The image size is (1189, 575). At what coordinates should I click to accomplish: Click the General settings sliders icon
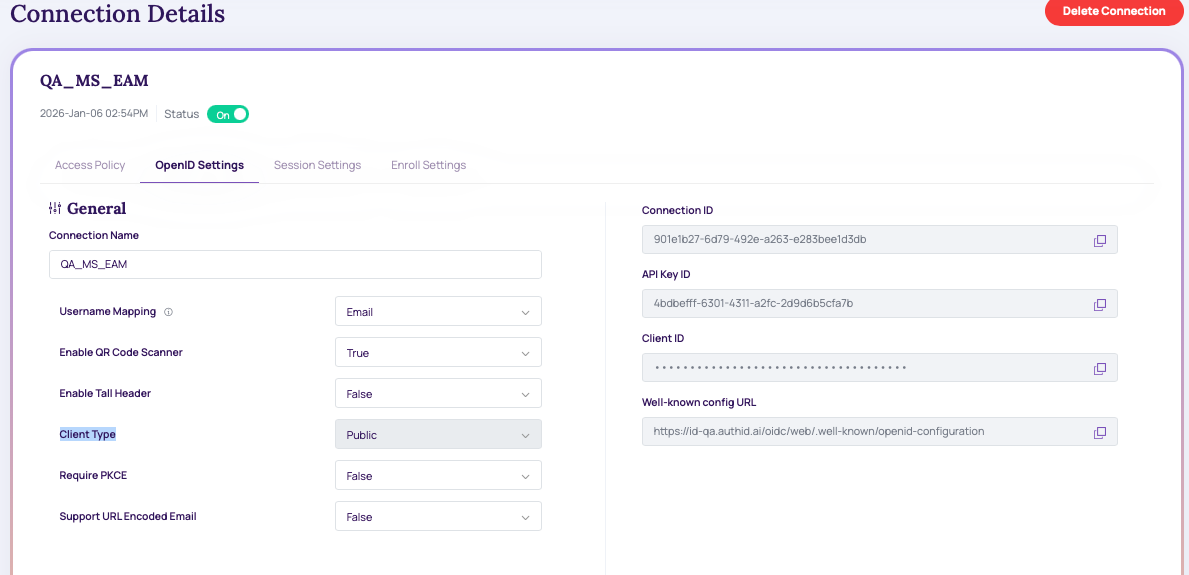point(55,208)
